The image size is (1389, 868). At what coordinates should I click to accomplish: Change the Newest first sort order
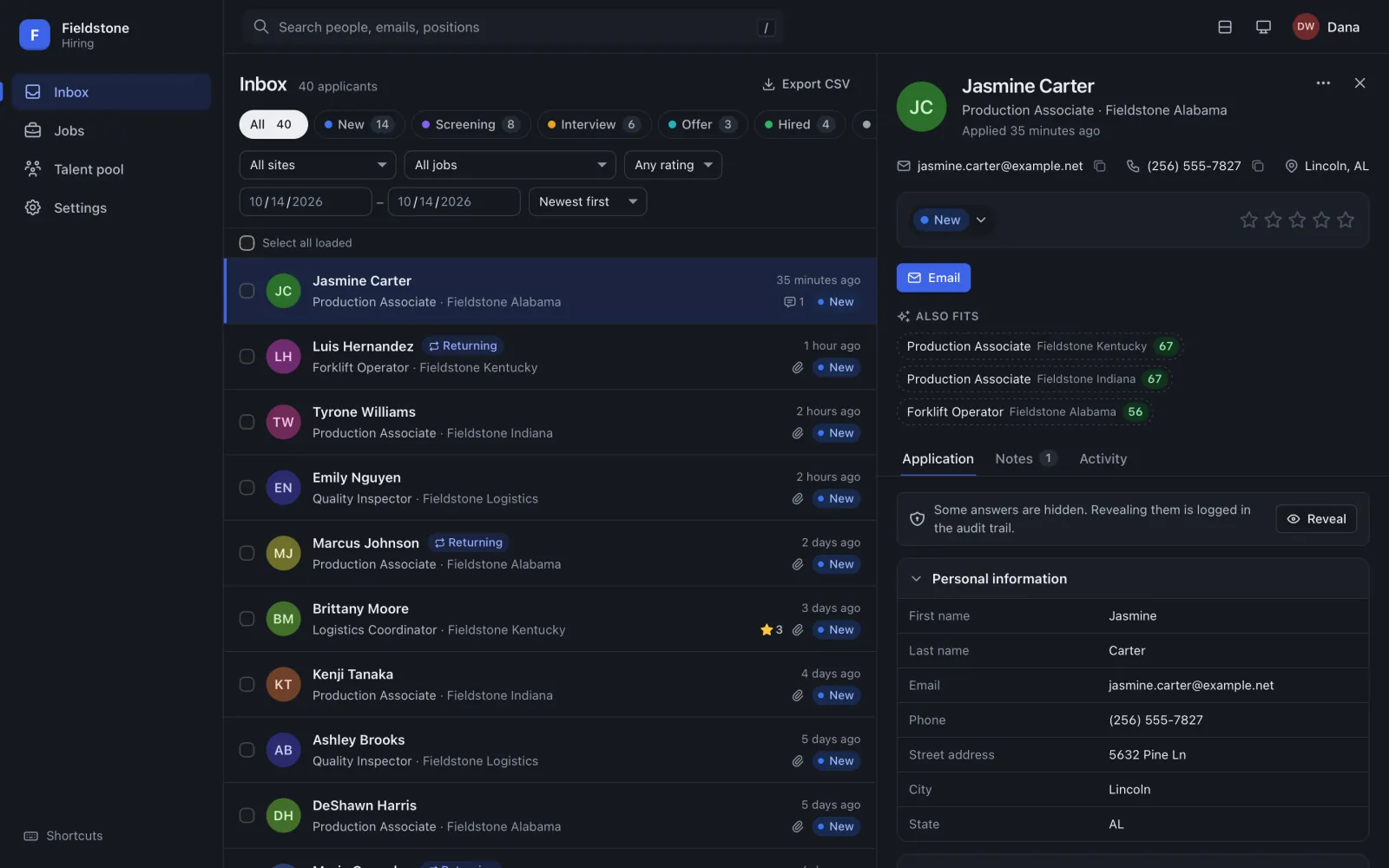pyautogui.click(x=588, y=201)
